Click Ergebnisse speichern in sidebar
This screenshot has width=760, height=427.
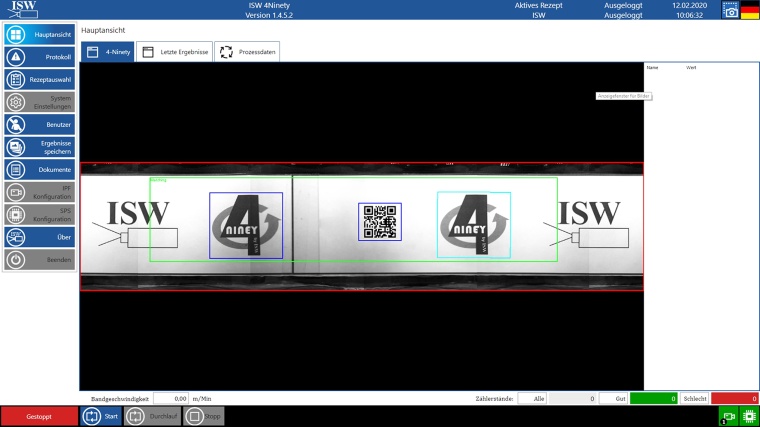pos(39,147)
